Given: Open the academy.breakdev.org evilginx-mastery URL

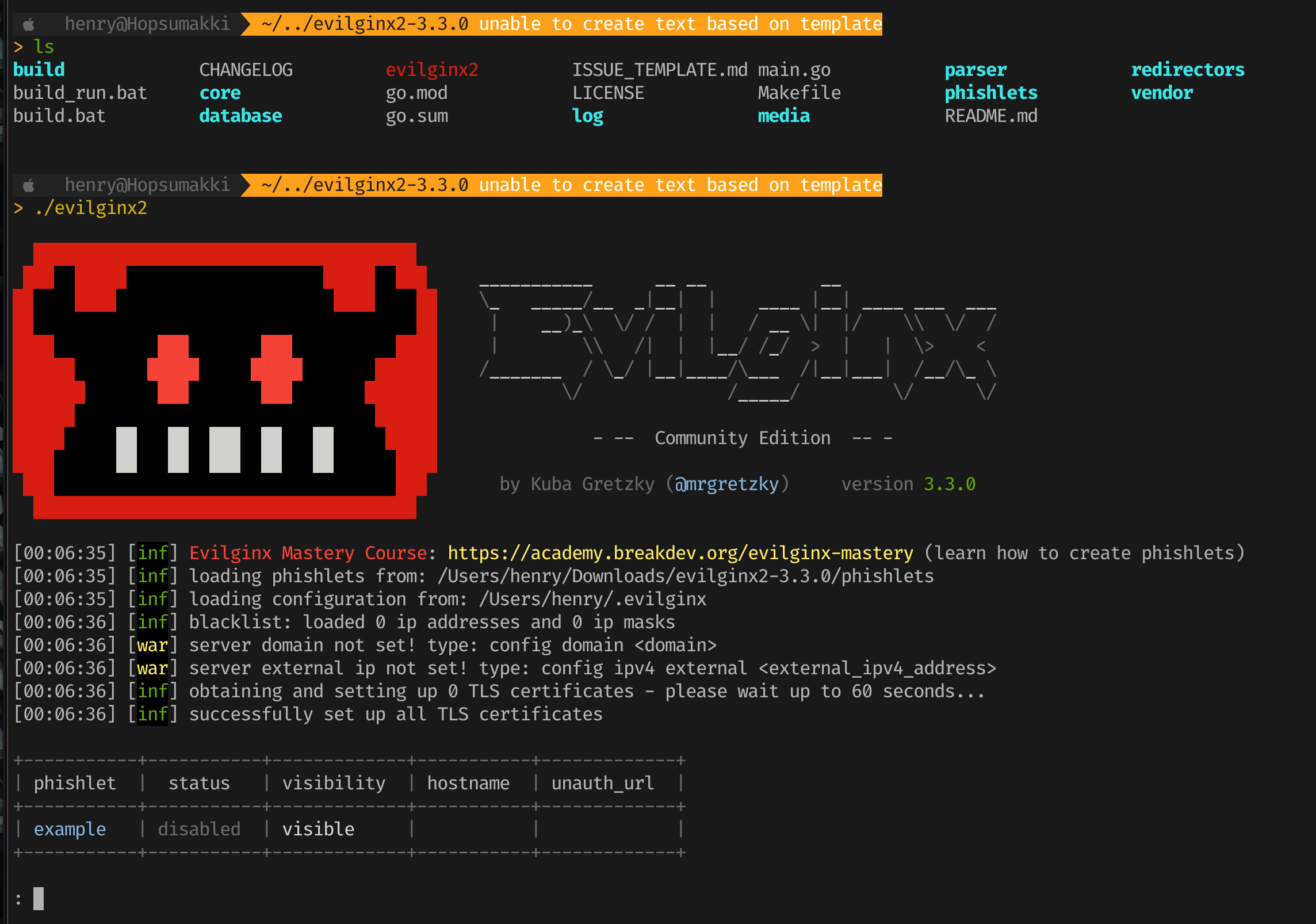Looking at the screenshot, I should (x=680, y=553).
